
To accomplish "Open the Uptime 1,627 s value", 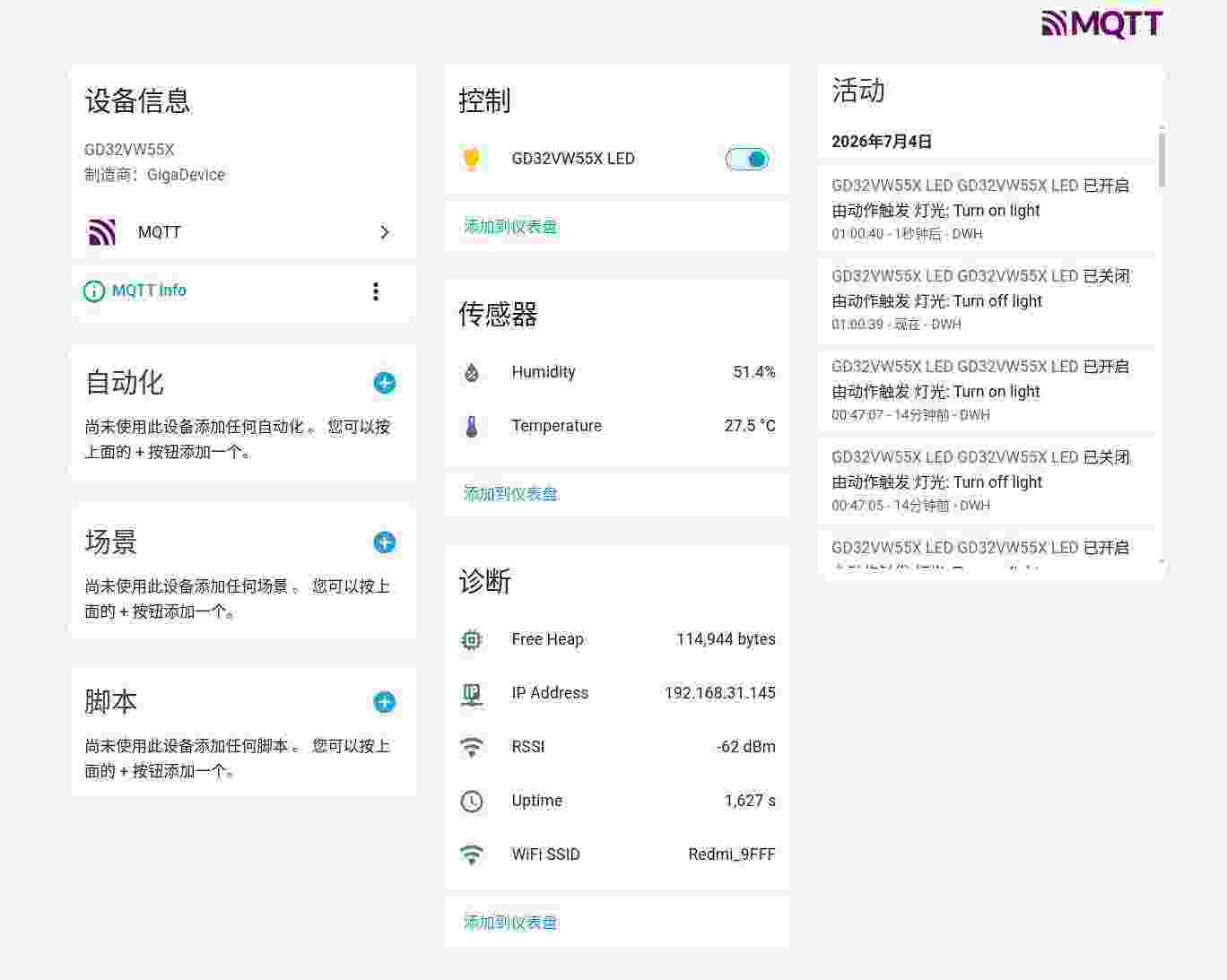I will pos(750,801).
